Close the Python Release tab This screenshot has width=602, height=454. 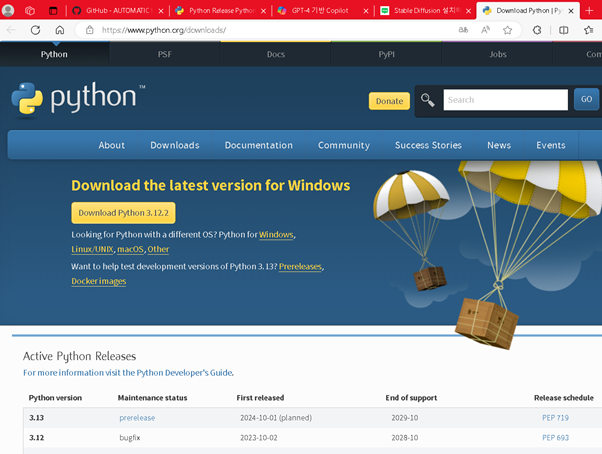(263, 11)
